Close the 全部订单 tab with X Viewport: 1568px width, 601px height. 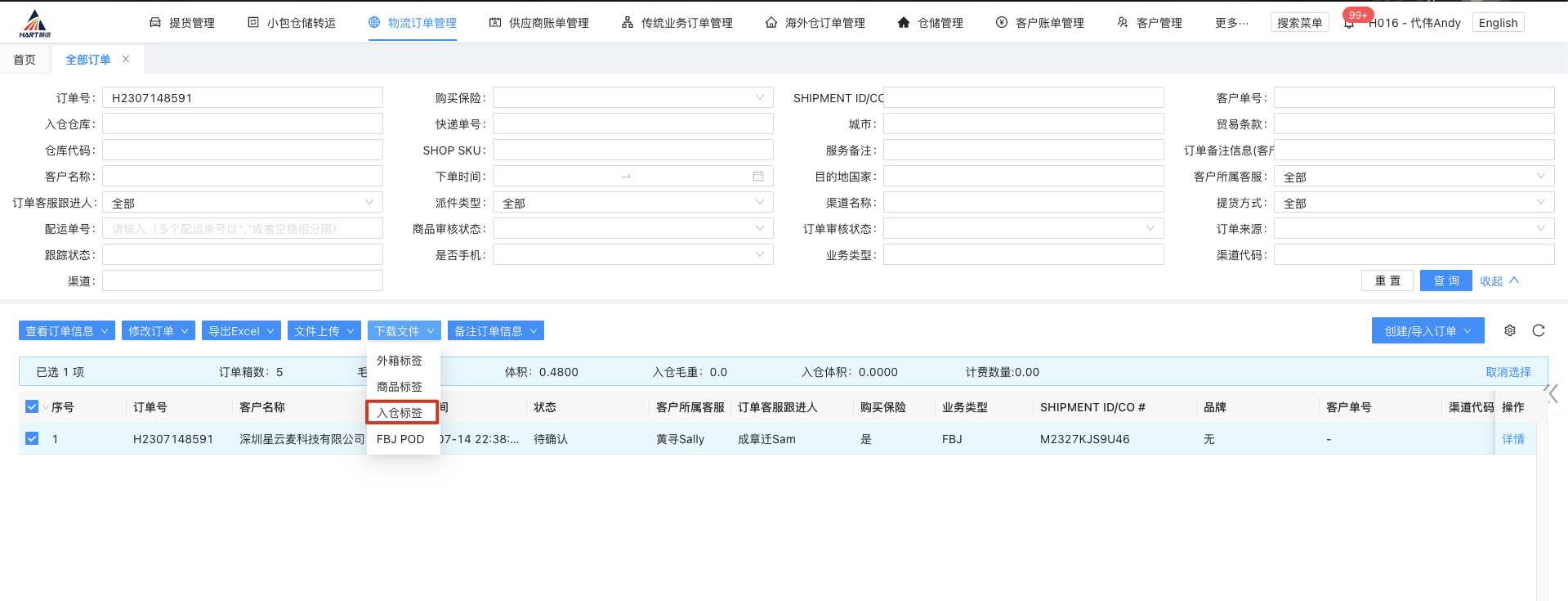coord(126,59)
